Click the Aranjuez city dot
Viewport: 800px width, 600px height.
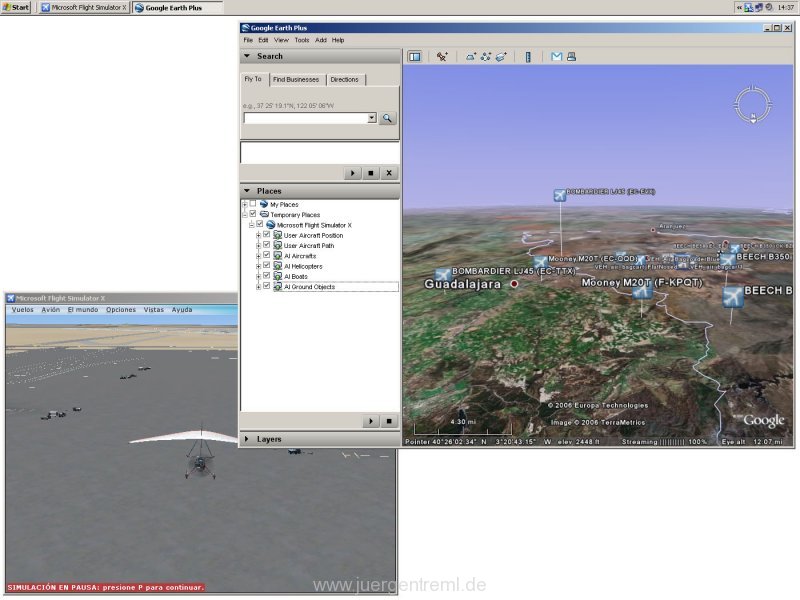(x=653, y=230)
